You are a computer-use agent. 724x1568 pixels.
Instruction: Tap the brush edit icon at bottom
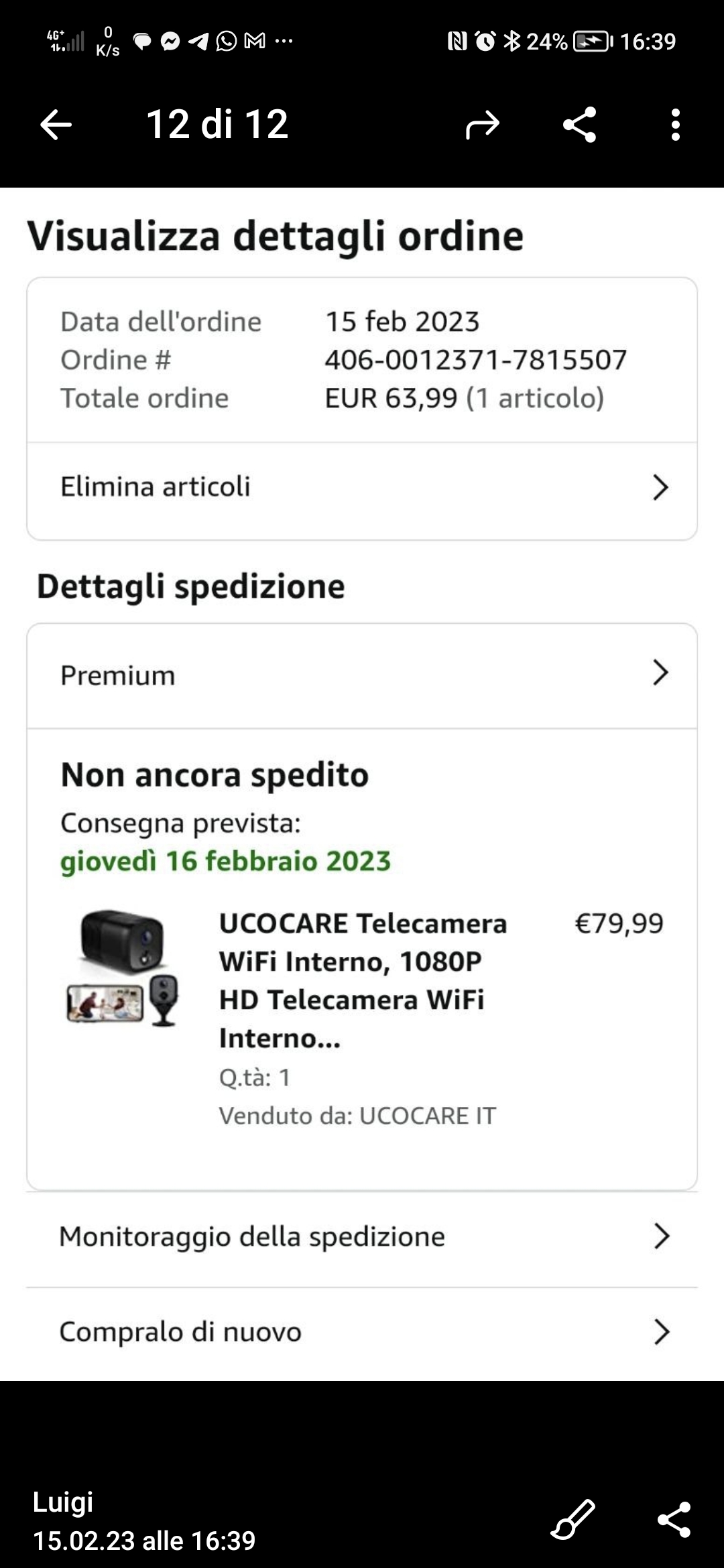[x=572, y=1519]
